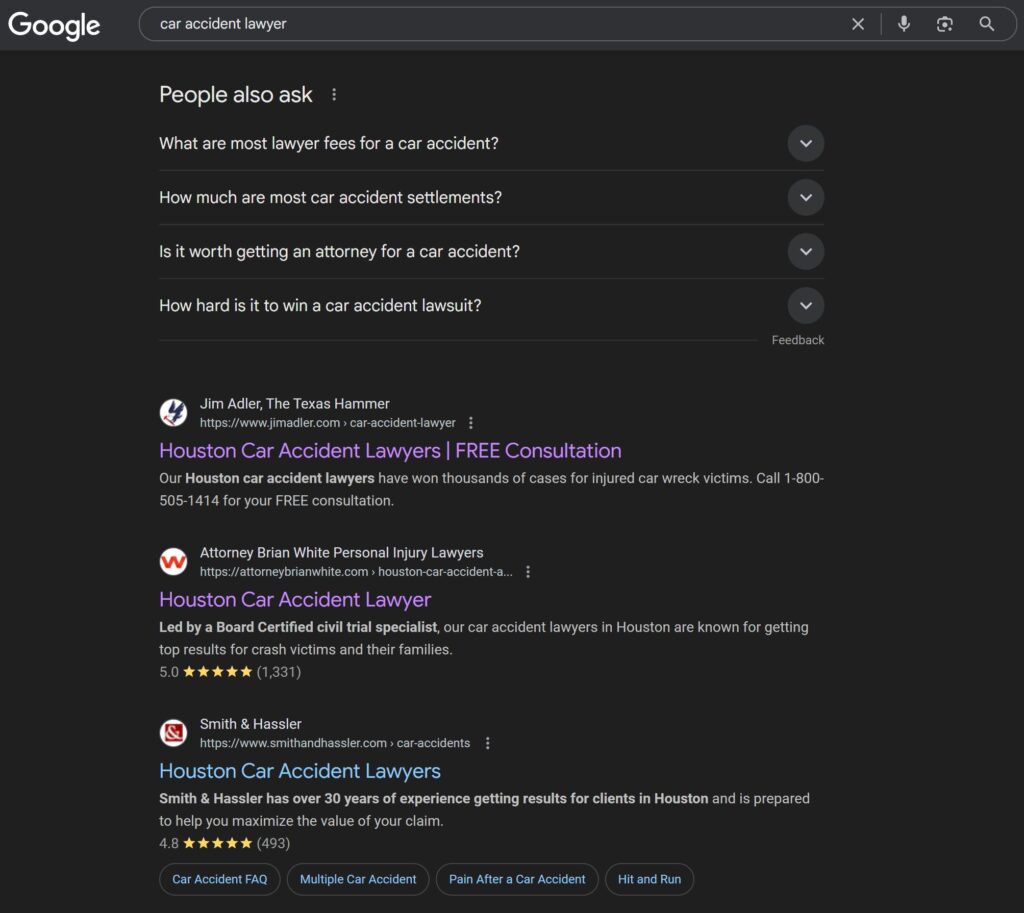Click the attorneybrianwhite.com URL breadcrumb
Image resolution: width=1024 pixels, height=913 pixels.
tap(356, 572)
